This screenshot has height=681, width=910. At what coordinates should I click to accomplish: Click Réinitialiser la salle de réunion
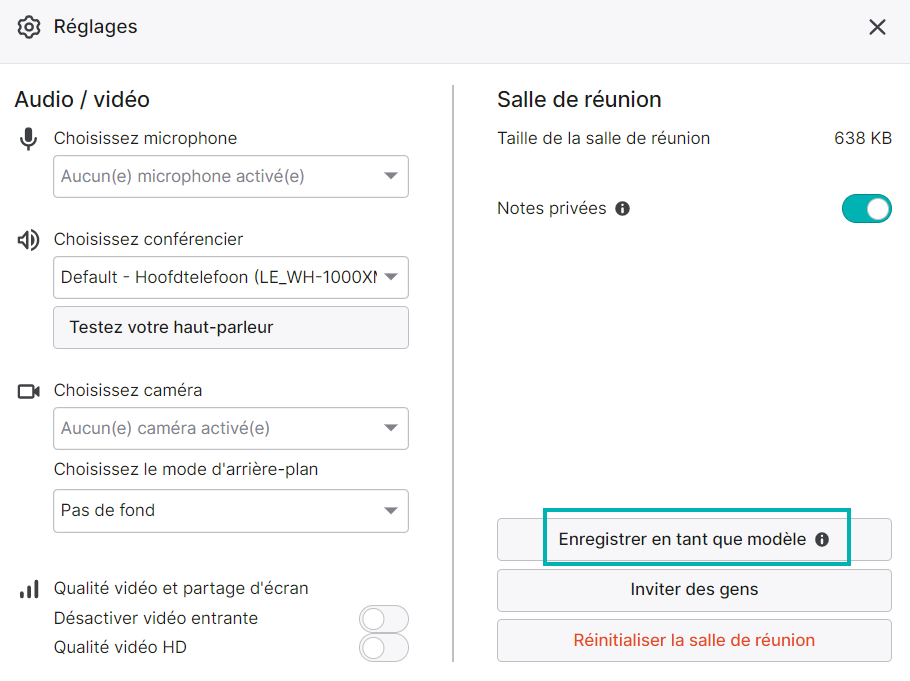[694, 640]
